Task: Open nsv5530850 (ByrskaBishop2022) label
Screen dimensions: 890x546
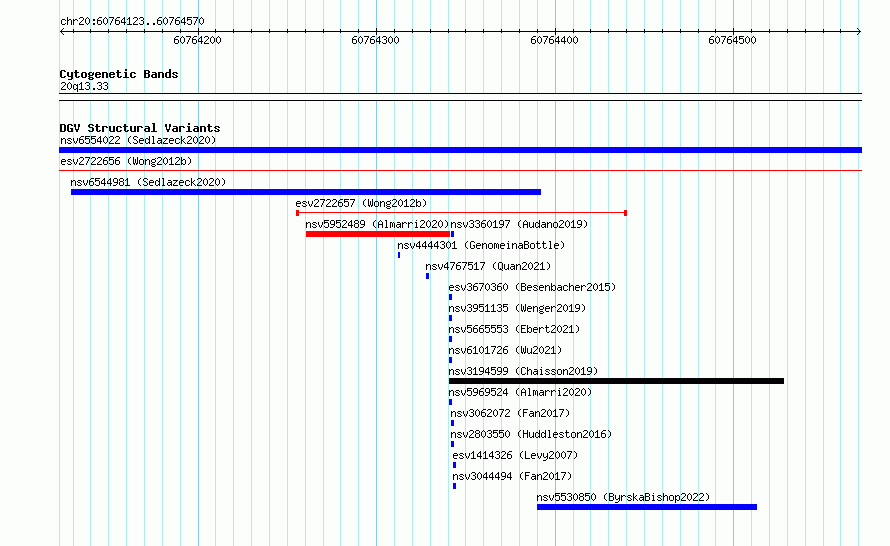Action: pyautogui.click(x=623, y=497)
